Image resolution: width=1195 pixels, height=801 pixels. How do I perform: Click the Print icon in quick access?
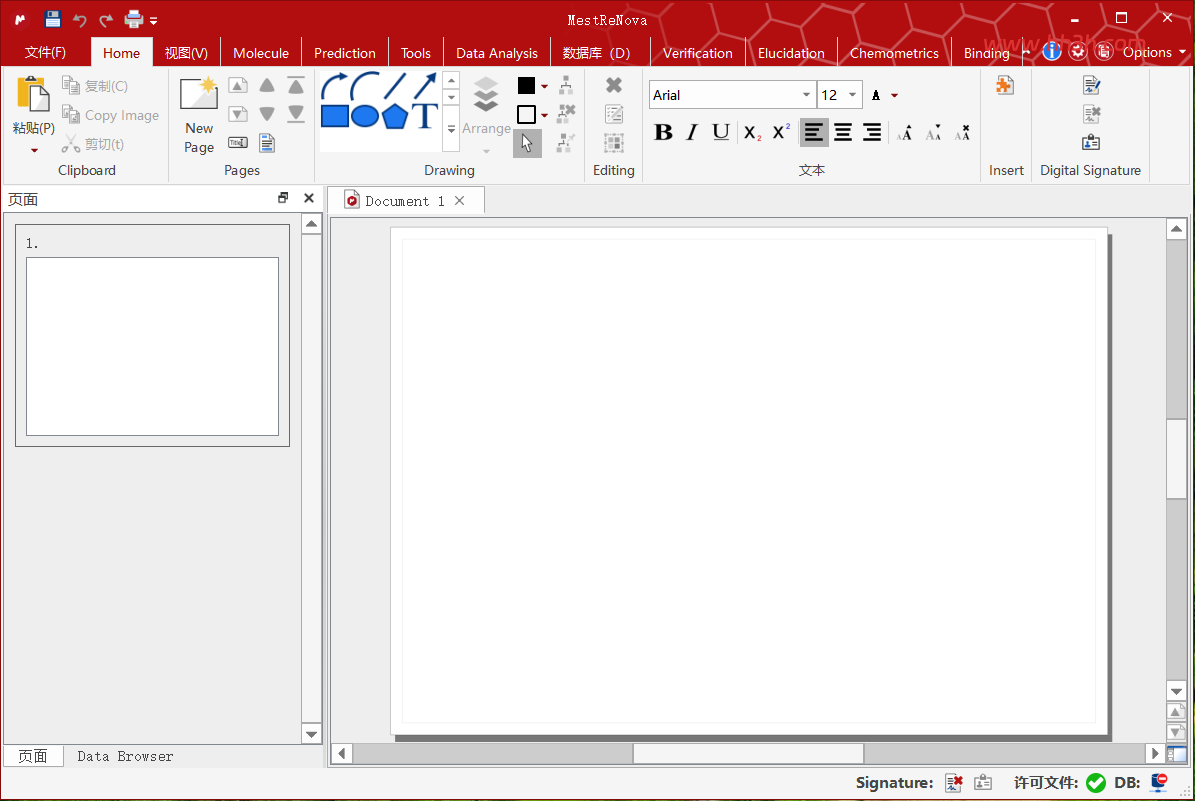[134, 19]
